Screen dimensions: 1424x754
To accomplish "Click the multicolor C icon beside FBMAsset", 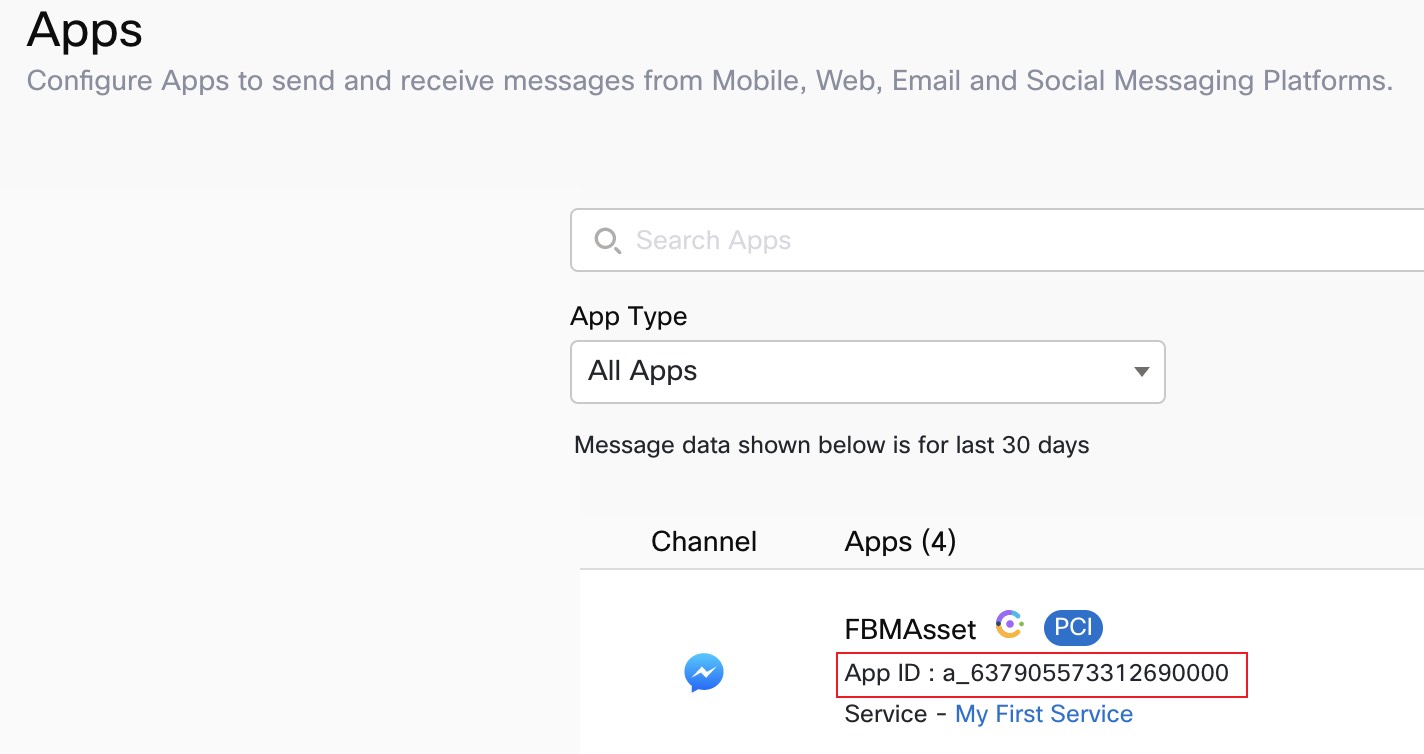I will (x=1010, y=626).
